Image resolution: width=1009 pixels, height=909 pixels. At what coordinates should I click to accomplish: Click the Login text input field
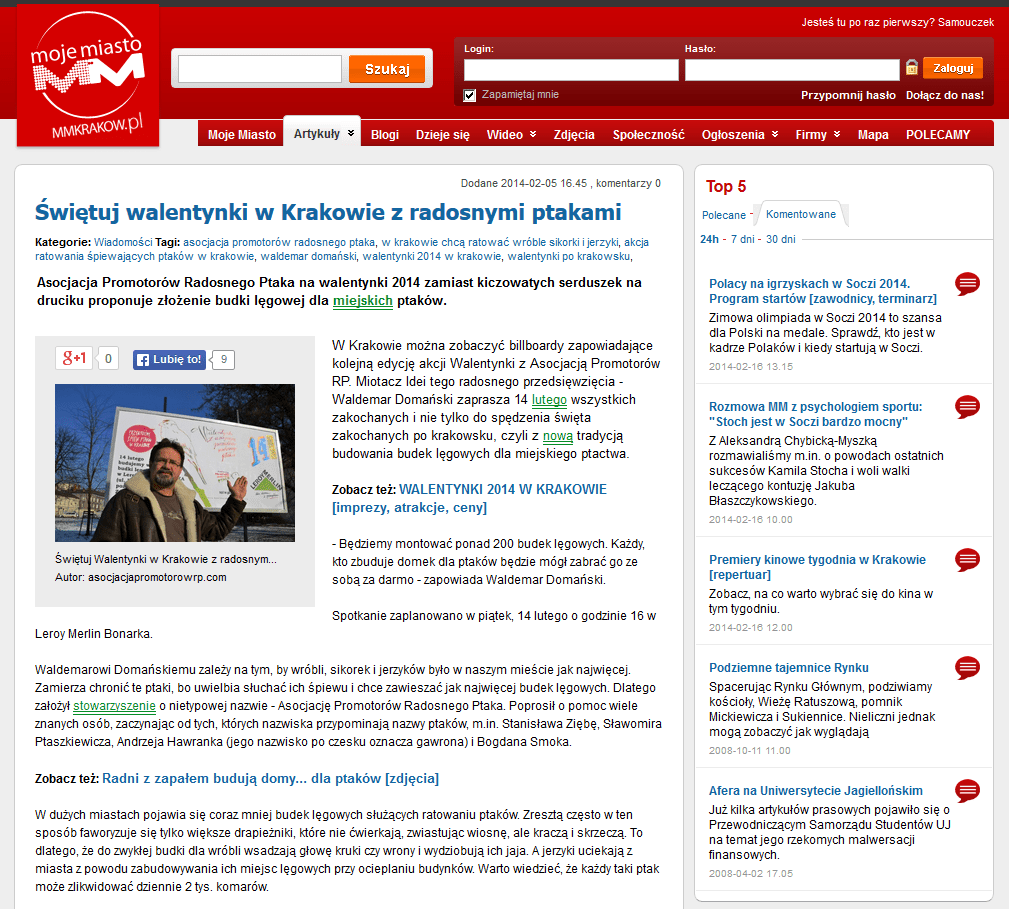571,70
